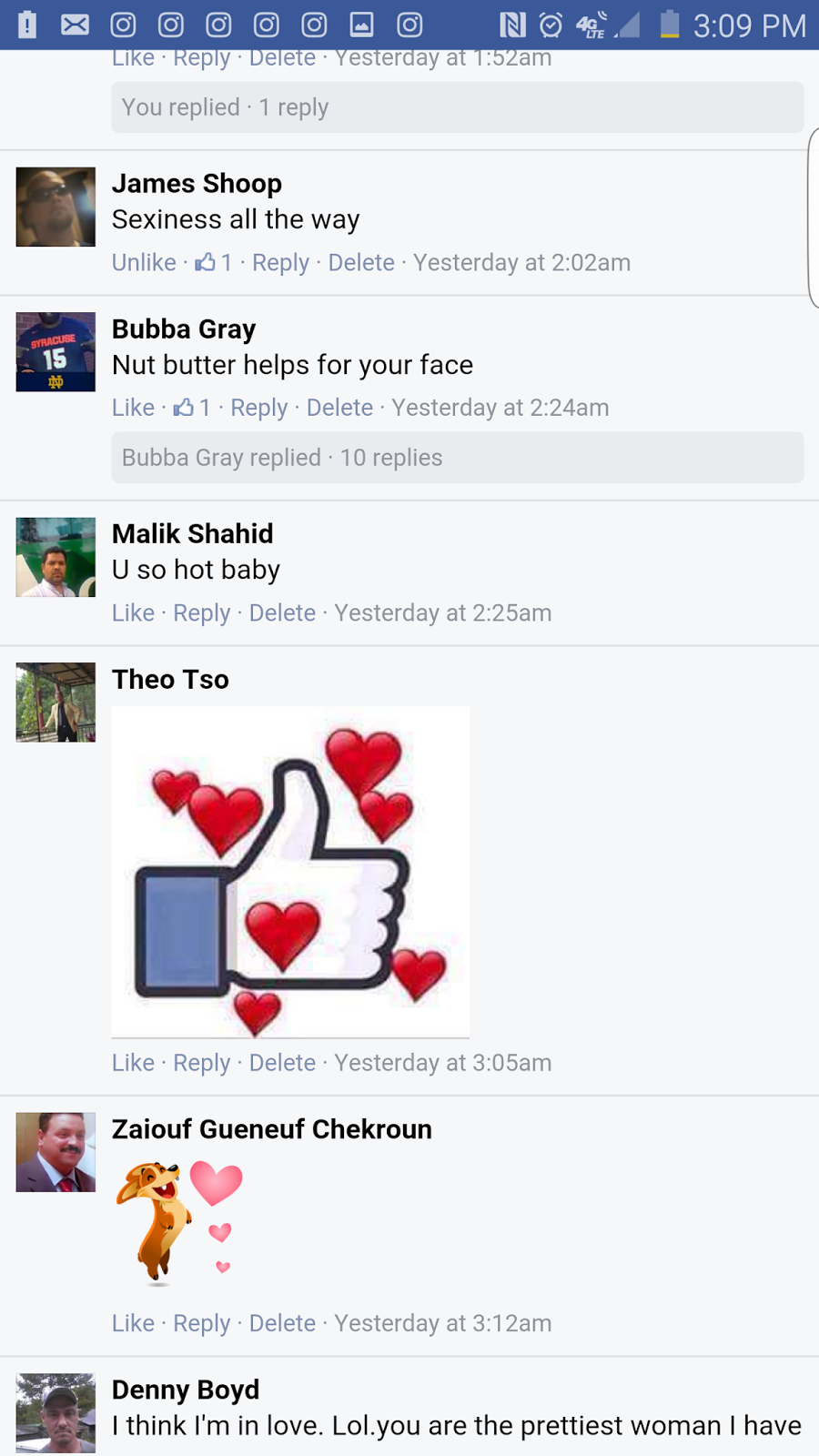Open the mail notification icon in status bar
This screenshot has width=819, height=1456.
75,25
